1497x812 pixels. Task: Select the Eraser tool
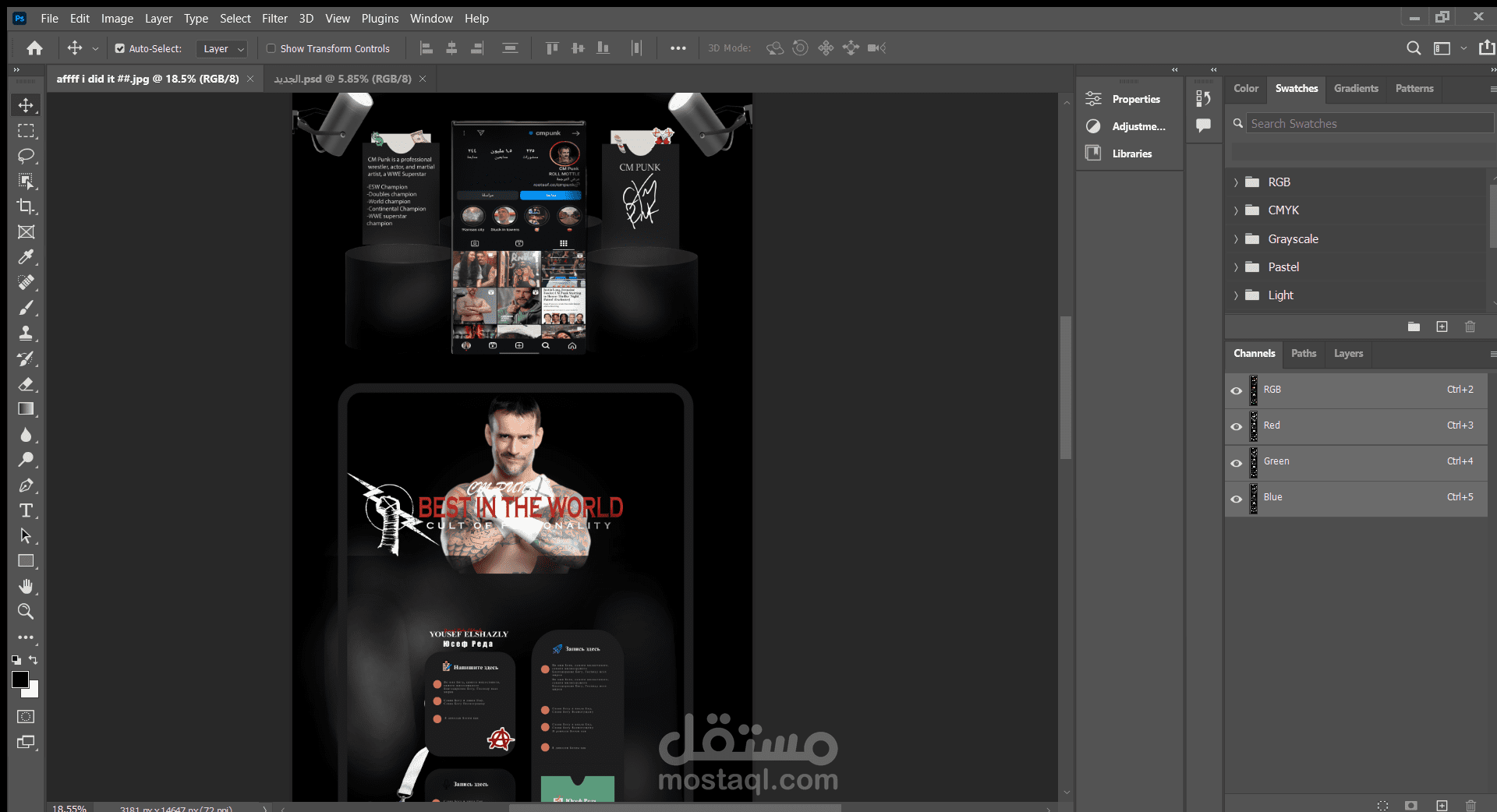tap(26, 383)
